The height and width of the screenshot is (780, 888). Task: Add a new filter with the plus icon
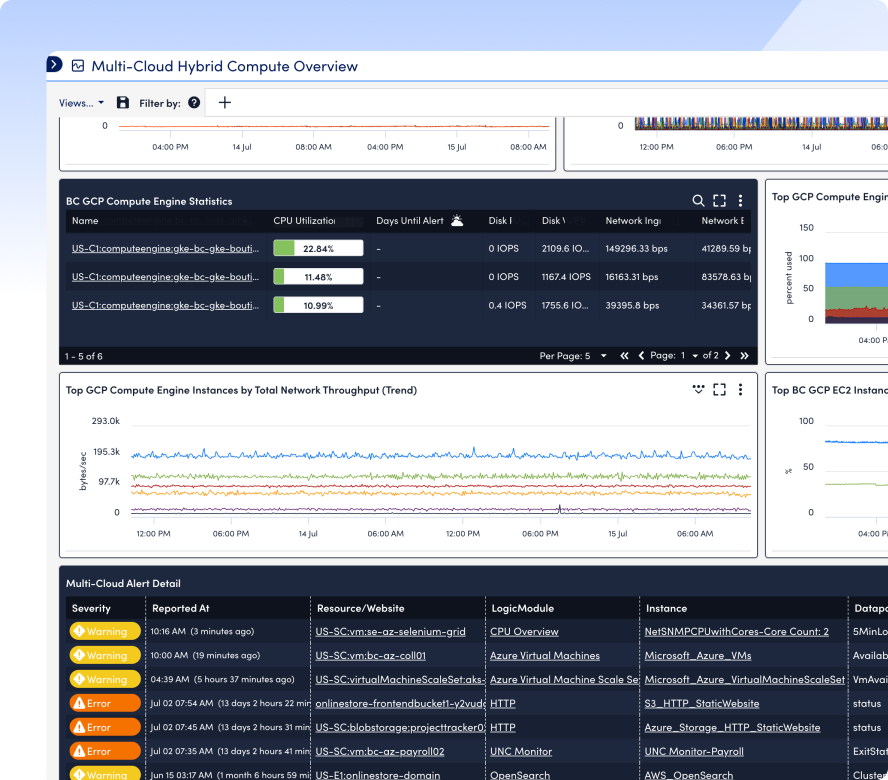coord(225,103)
